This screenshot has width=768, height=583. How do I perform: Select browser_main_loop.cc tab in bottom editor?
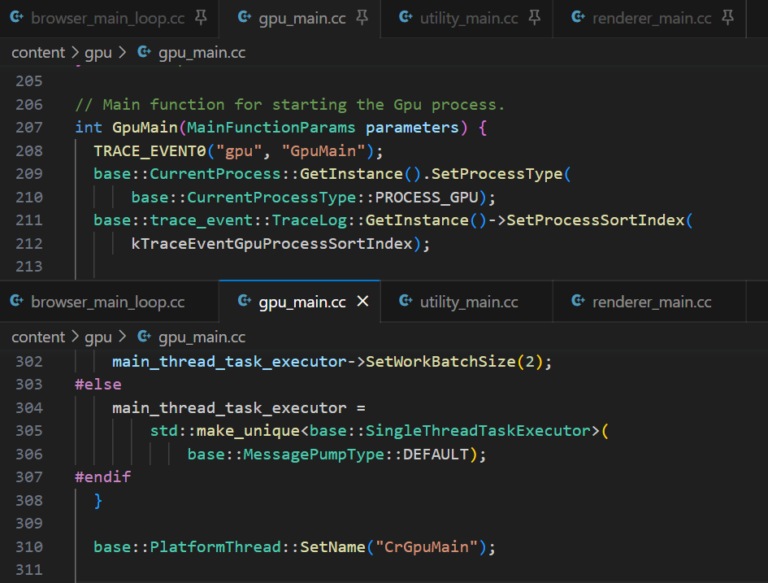pyautogui.click(x=107, y=301)
